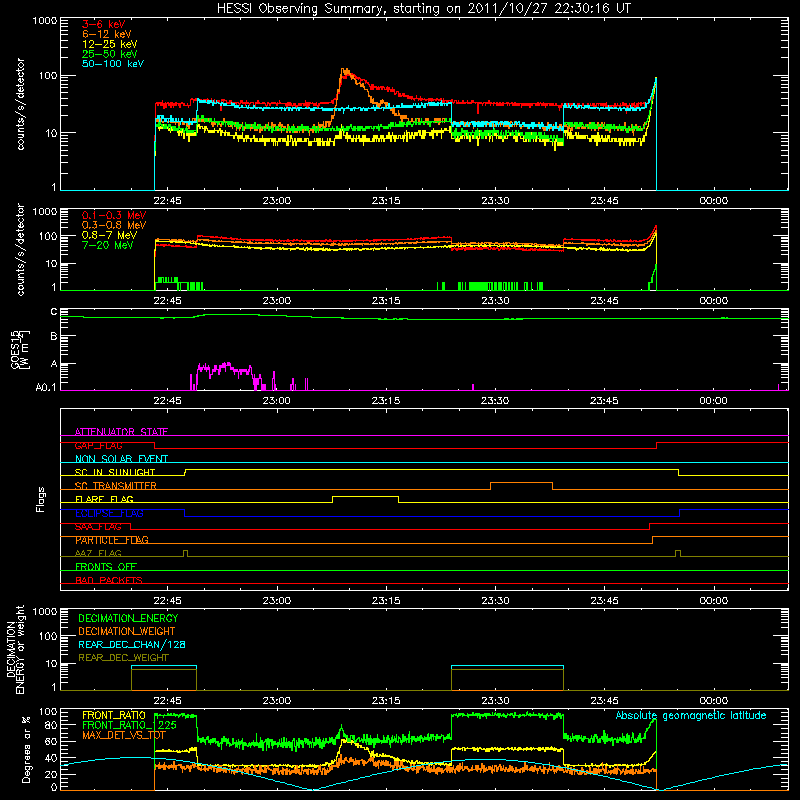
Task: Click the Flags panel axis label
Action: coord(41,499)
